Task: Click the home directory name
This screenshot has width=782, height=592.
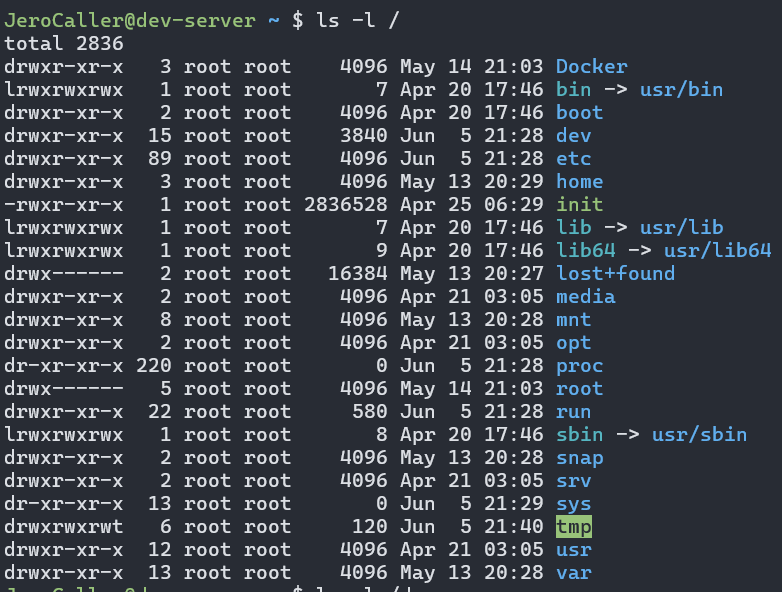Action: 580,182
